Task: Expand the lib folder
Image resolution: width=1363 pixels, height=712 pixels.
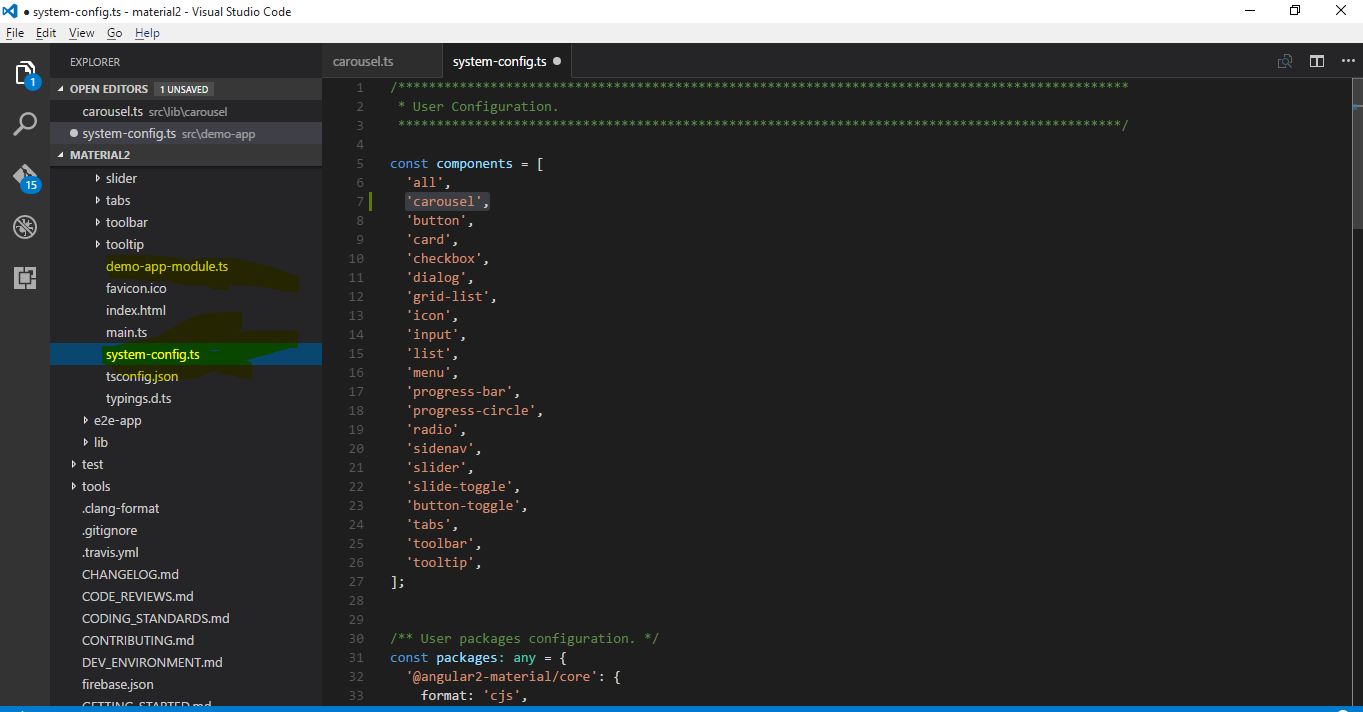Action: [x=100, y=442]
